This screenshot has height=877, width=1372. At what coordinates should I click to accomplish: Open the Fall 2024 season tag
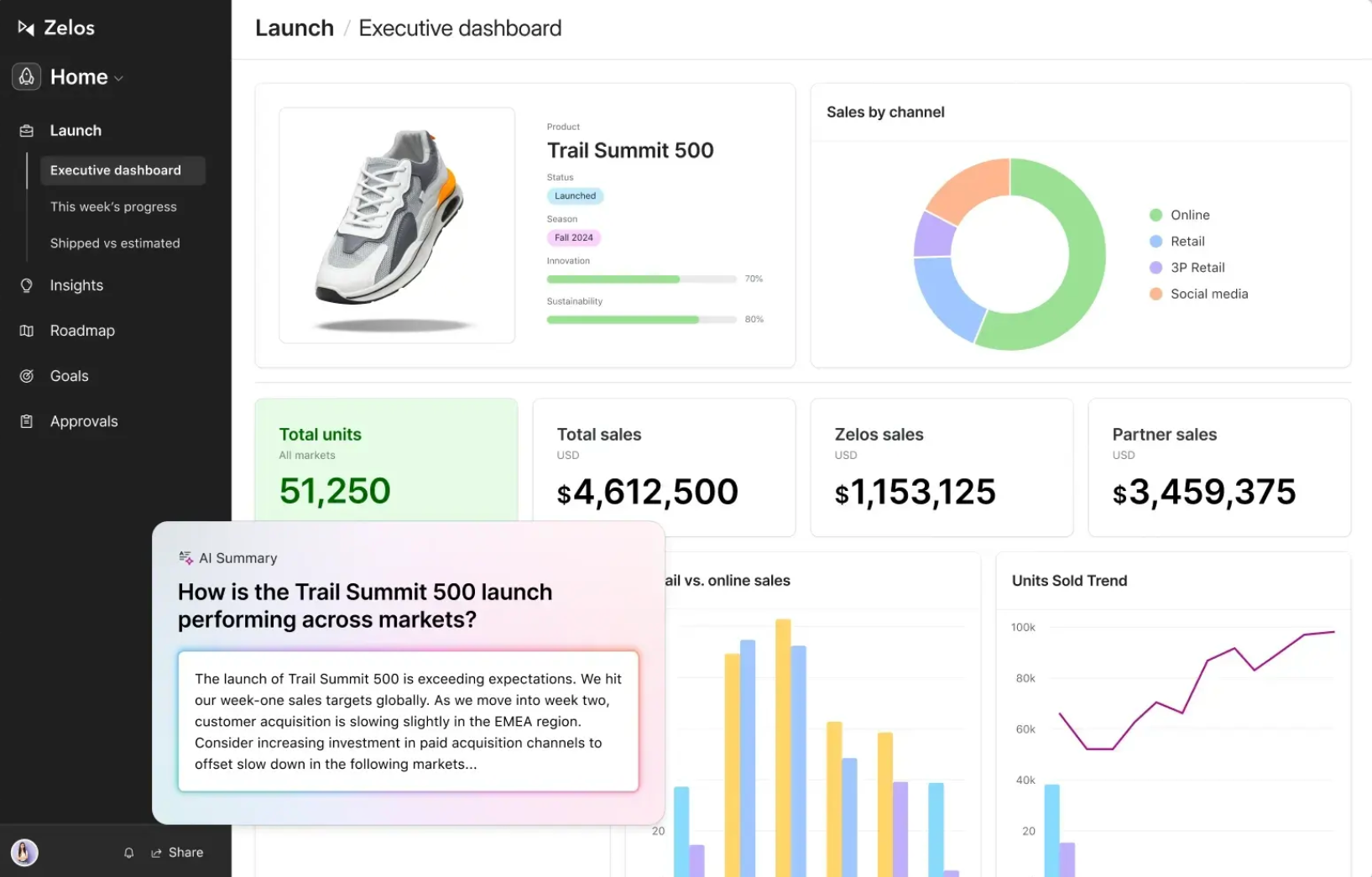tap(573, 238)
